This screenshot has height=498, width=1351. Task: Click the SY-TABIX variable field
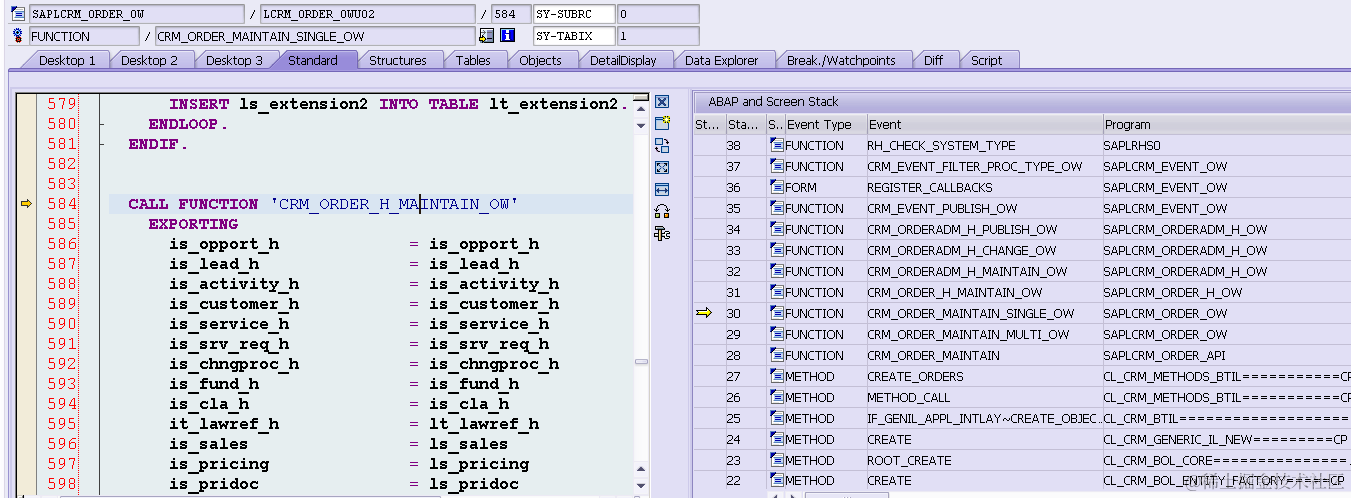pyautogui.click(x=574, y=36)
